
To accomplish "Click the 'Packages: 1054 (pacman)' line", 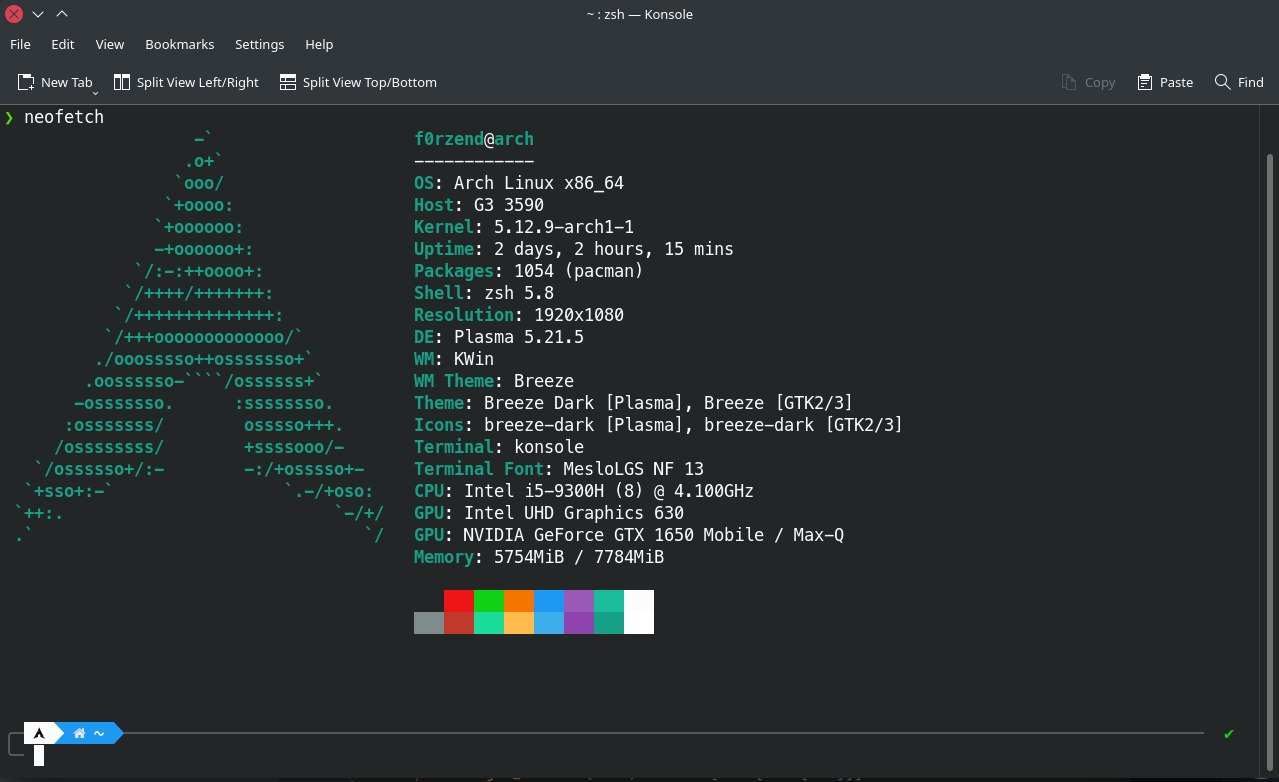I will pyautogui.click(x=529, y=271).
